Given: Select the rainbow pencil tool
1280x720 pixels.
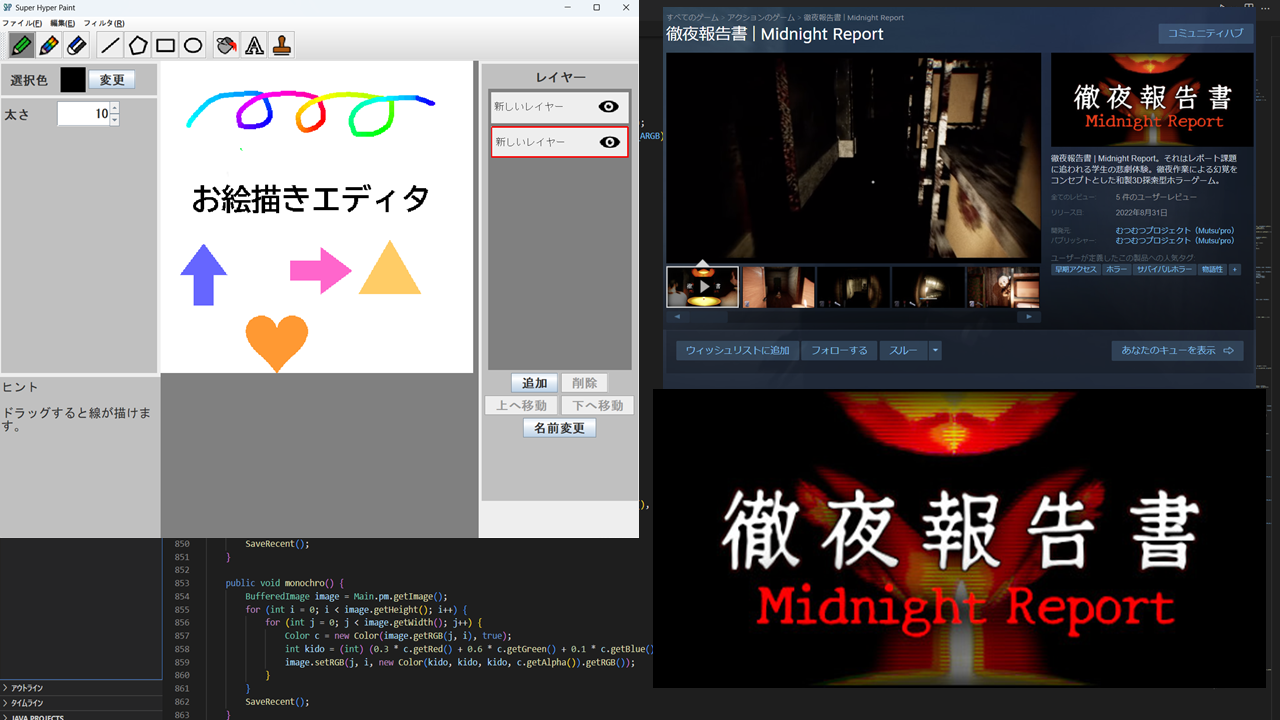Looking at the screenshot, I should 48,45.
